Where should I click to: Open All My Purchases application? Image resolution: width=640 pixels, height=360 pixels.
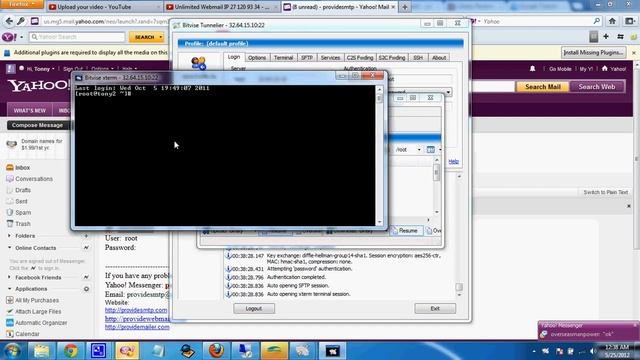coord(36,300)
